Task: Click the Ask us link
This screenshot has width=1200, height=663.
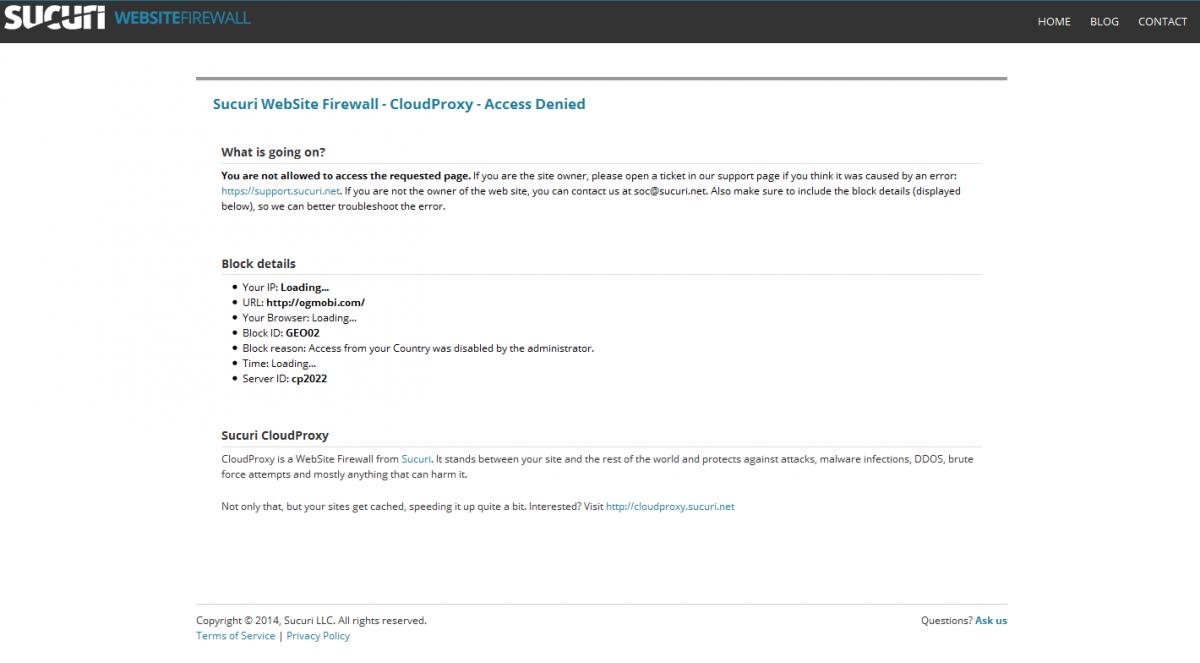Action: click(x=991, y=620)
